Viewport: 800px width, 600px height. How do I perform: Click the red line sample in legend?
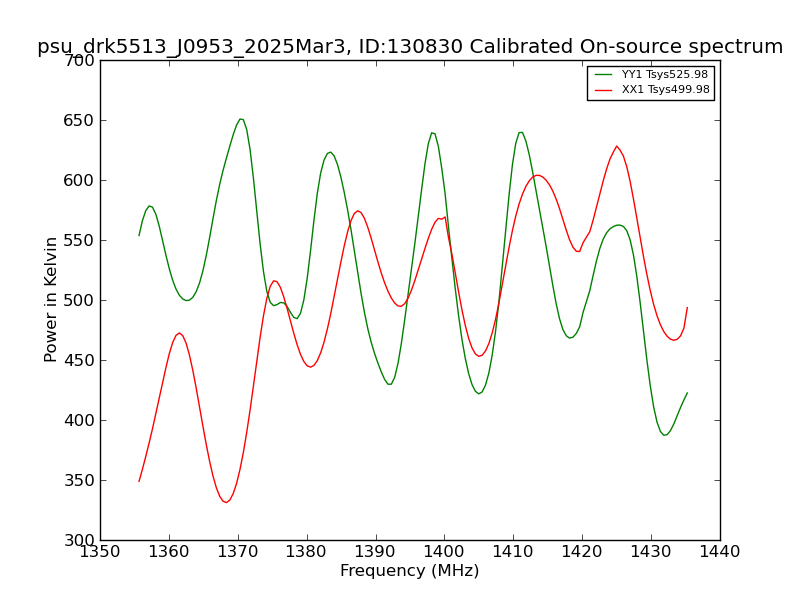[x=603, y=90]
